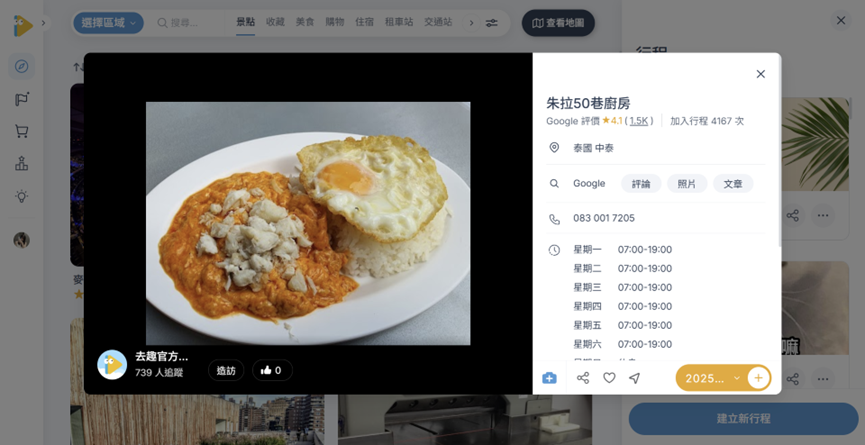Share this restaurant via share icon in dialog
This screenshot has width=865, height=445.
tap(583, 378)
